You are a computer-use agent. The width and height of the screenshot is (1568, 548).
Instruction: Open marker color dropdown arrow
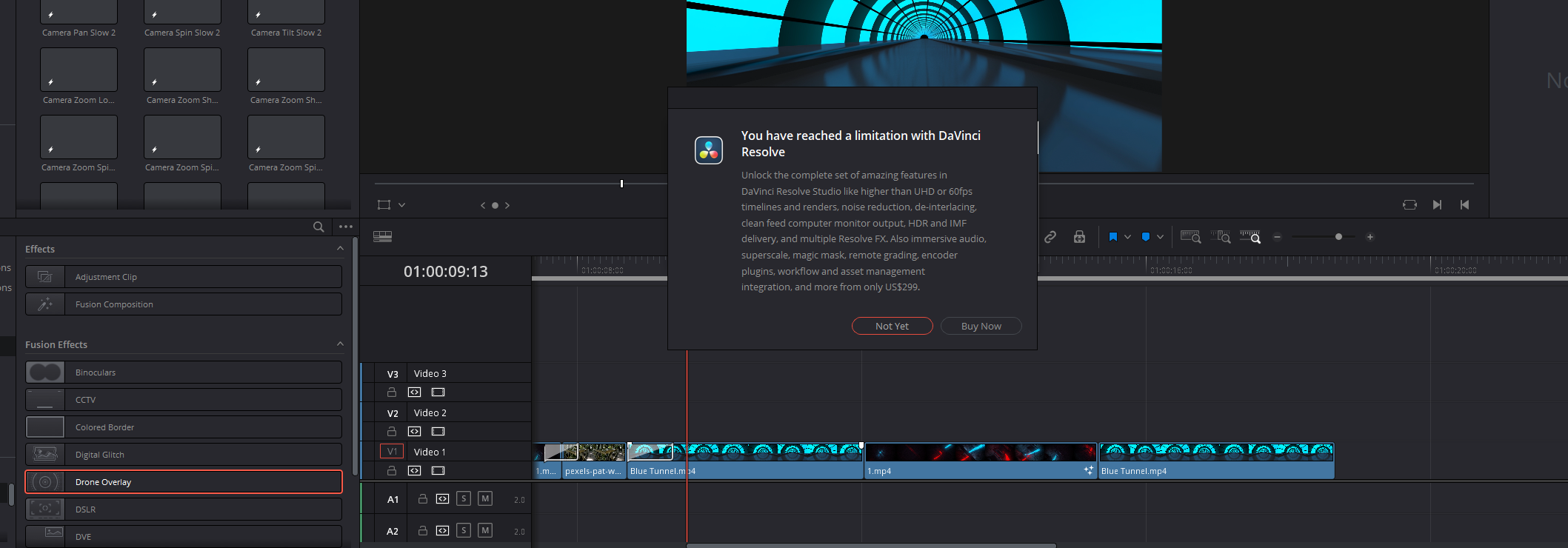[1160, 237]
